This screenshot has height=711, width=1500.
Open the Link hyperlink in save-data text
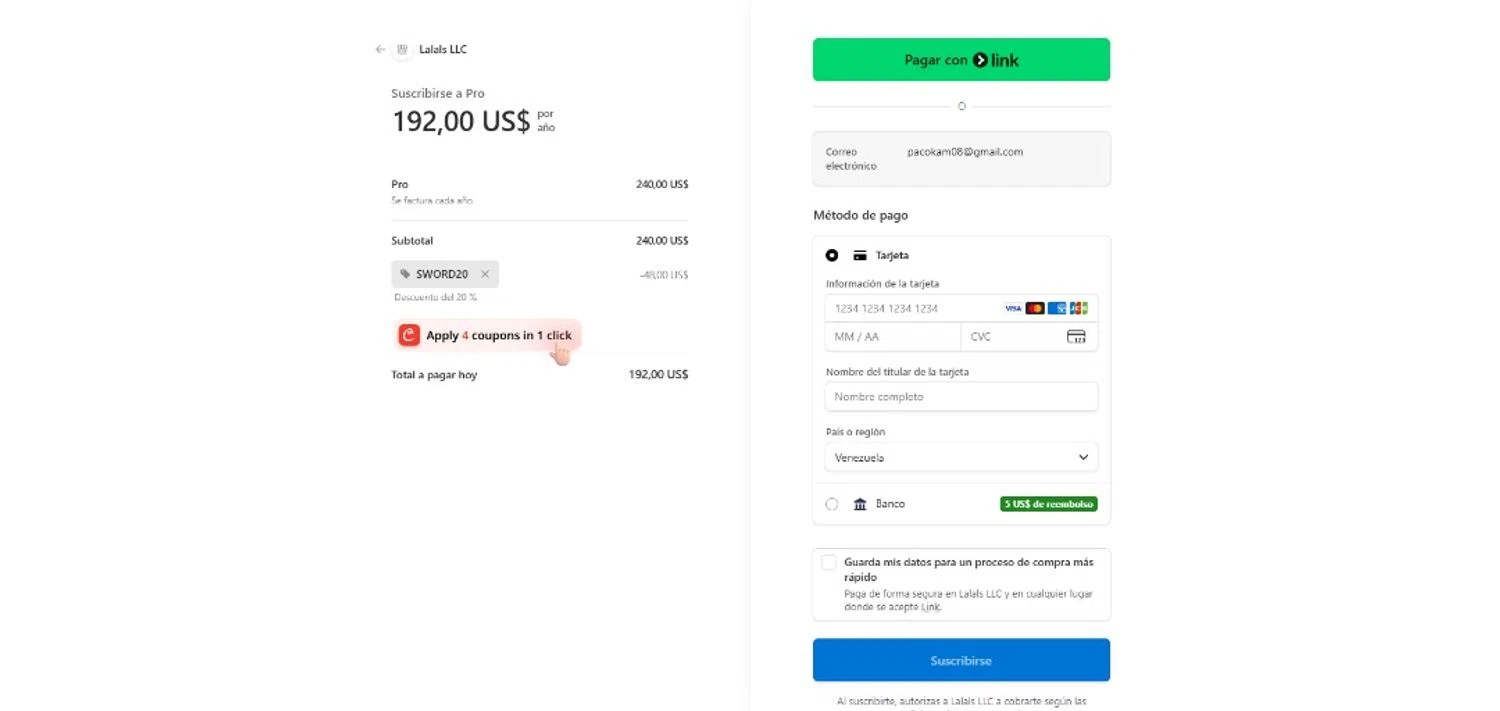[930, 607]
